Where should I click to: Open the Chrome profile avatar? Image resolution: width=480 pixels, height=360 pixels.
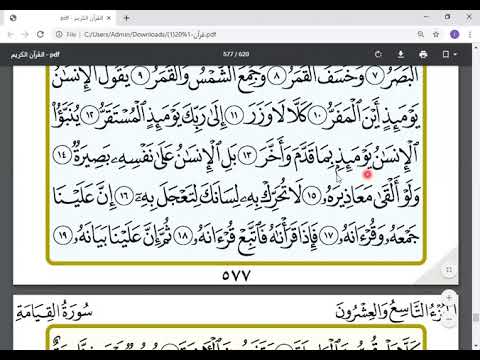(455, 34)
